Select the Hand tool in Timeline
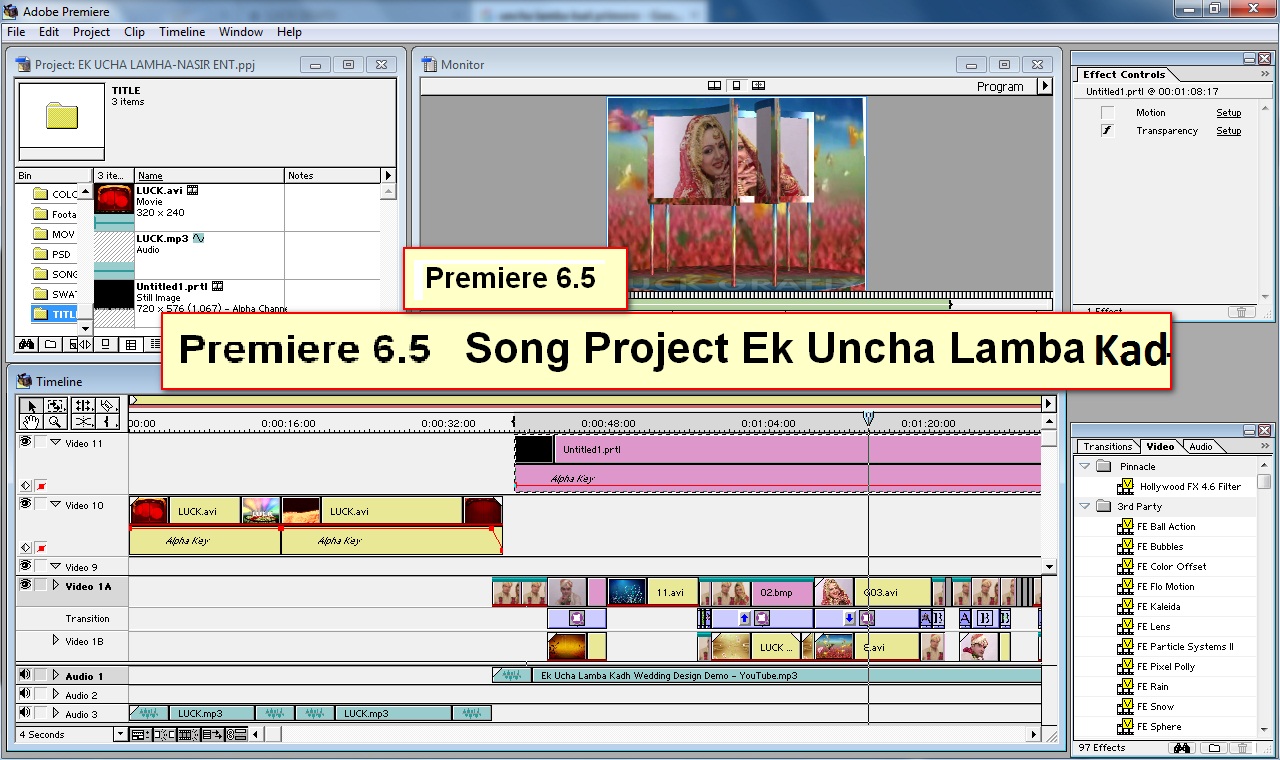This screenshot has height=760, width=1280. point(31,422)
